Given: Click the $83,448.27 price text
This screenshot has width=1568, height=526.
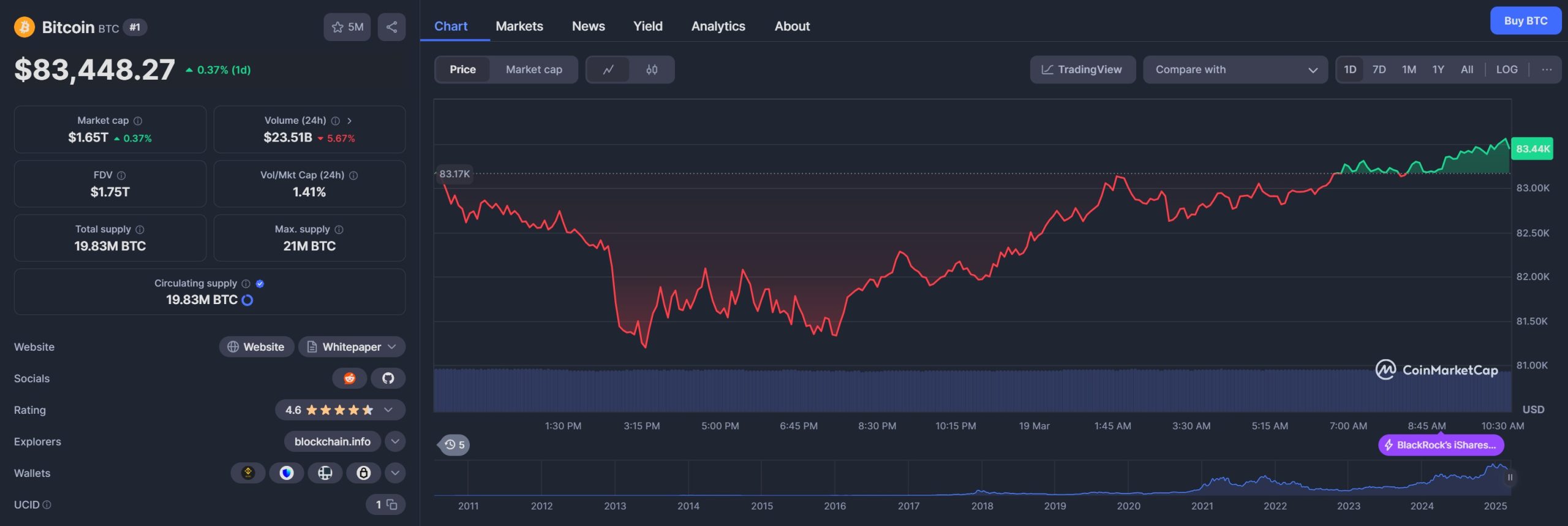Looking at the screenshot, I should 95,69.
